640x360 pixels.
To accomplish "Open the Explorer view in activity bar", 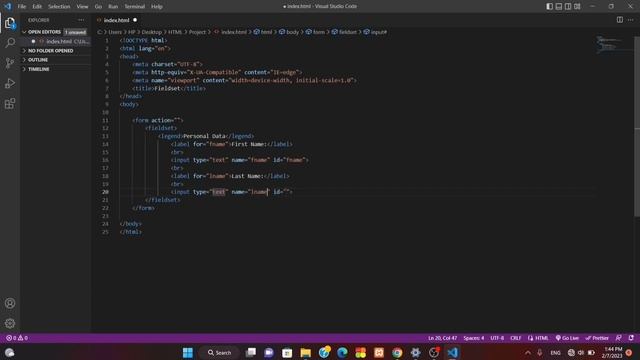I will [10, 23].
